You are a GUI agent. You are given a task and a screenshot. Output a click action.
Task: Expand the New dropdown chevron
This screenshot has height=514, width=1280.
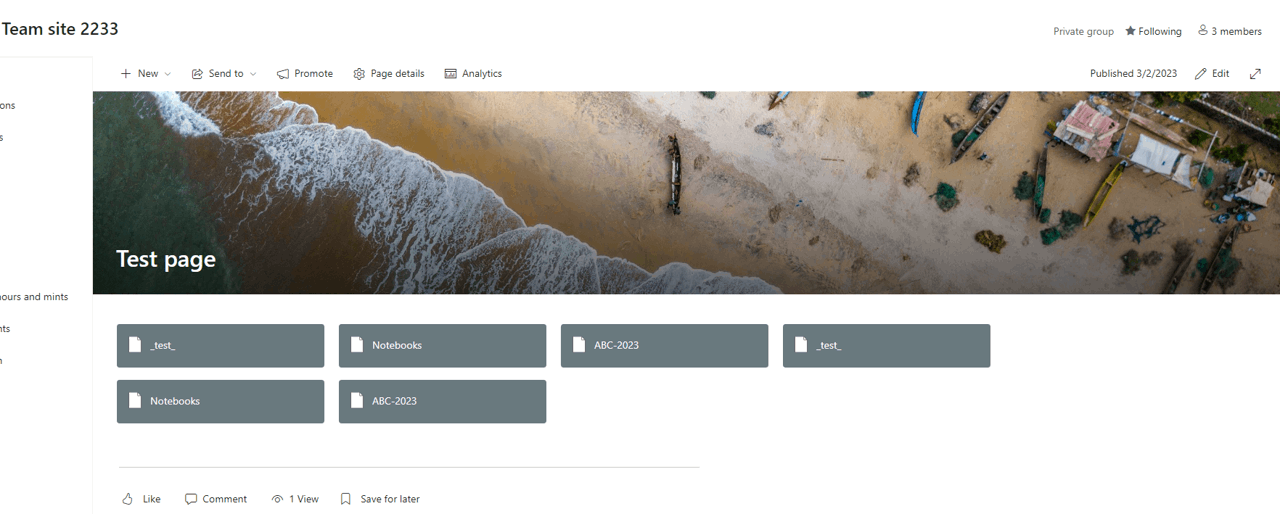pos(167,74)
